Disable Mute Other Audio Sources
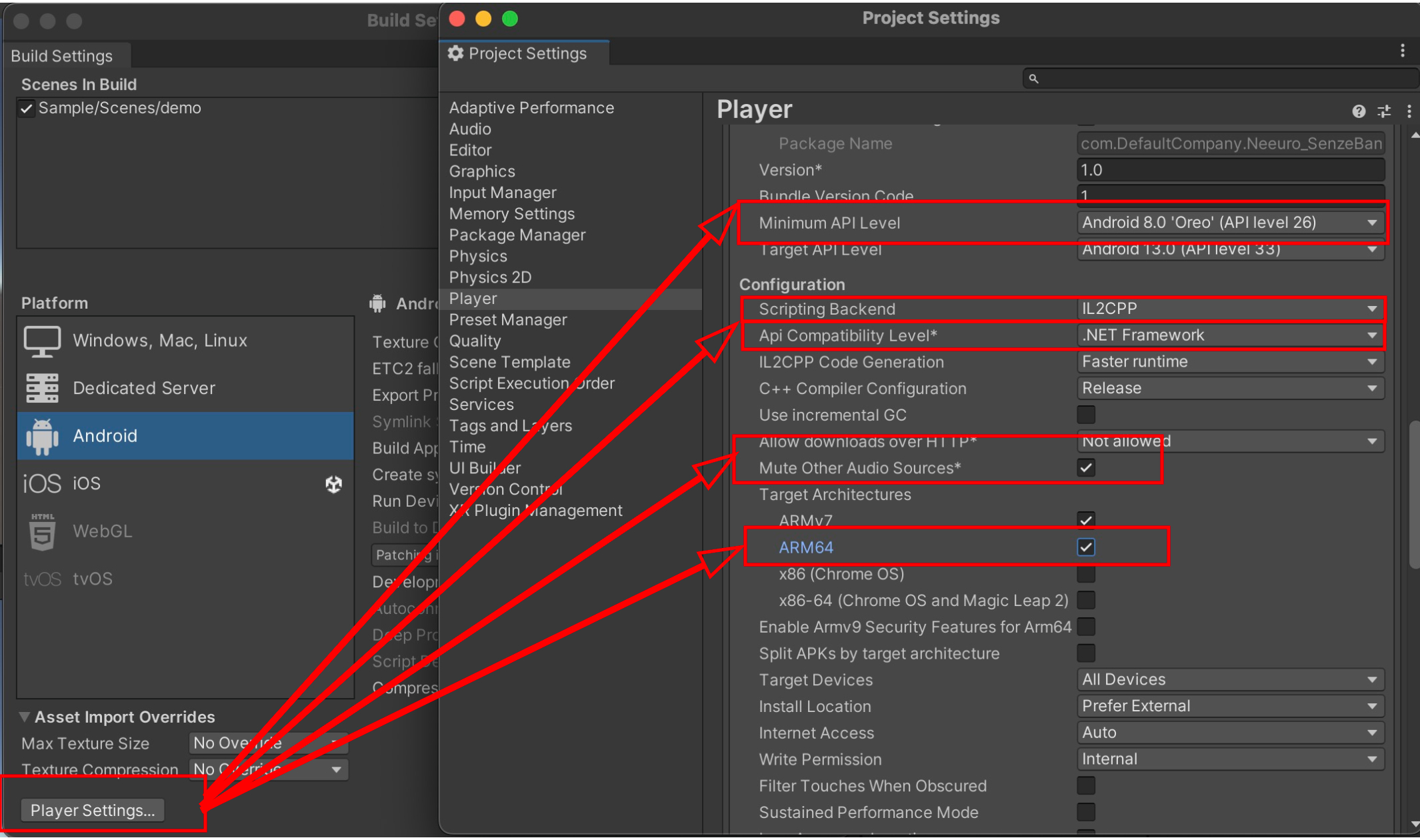1420x840 pixels. (1085, 467)
